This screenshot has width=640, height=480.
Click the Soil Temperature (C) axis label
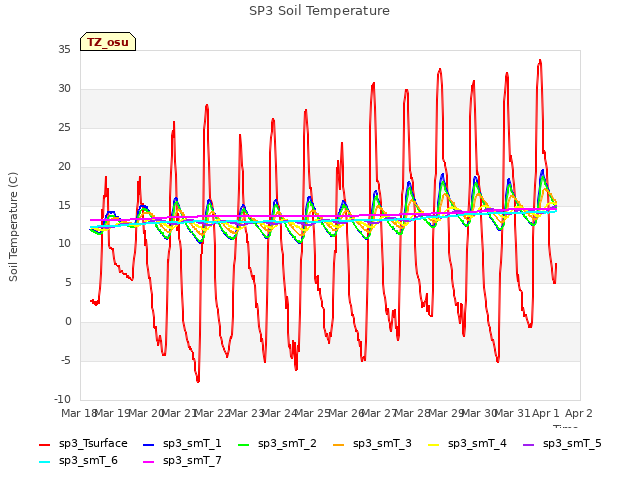coord(13,227)
